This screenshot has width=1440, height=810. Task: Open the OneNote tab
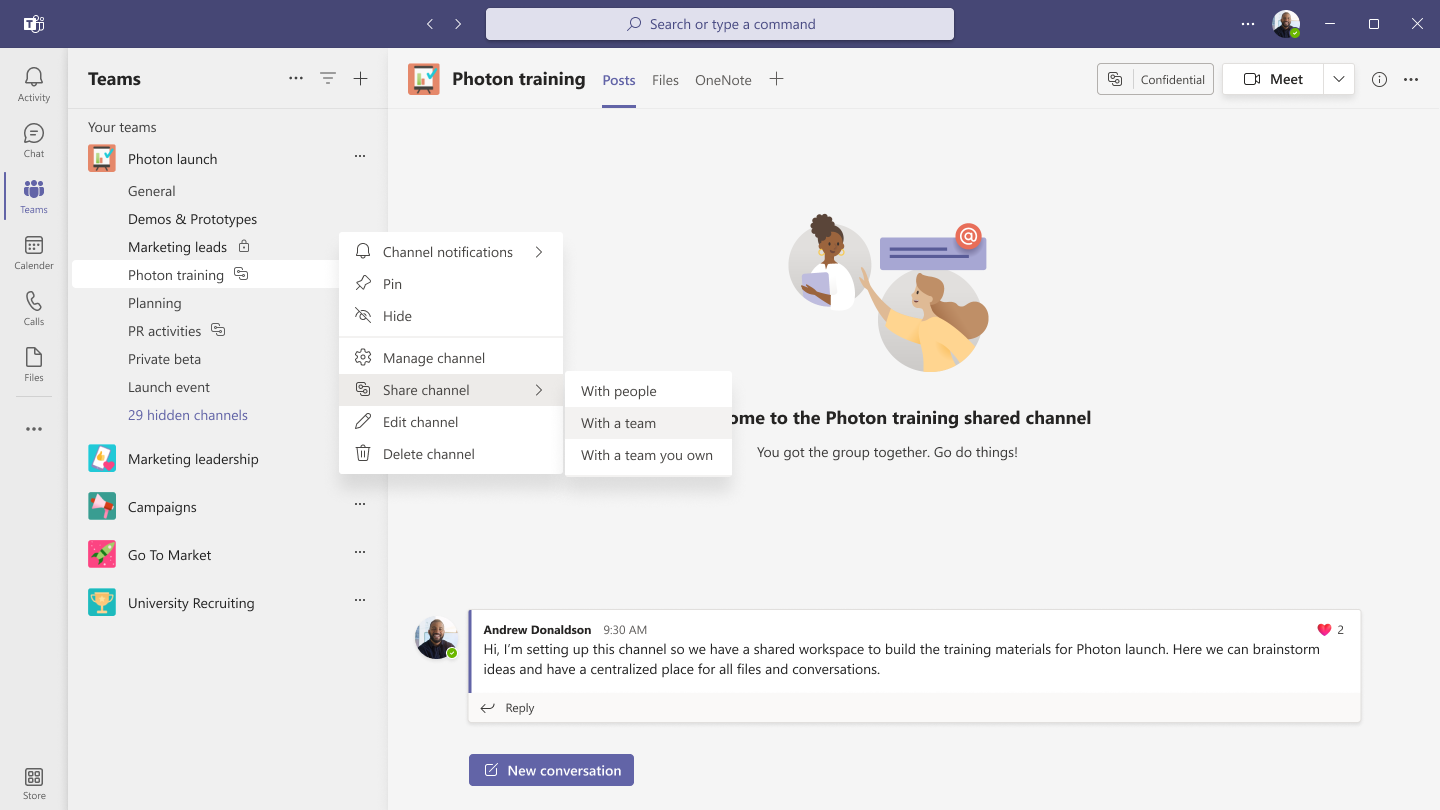point(723,80)
